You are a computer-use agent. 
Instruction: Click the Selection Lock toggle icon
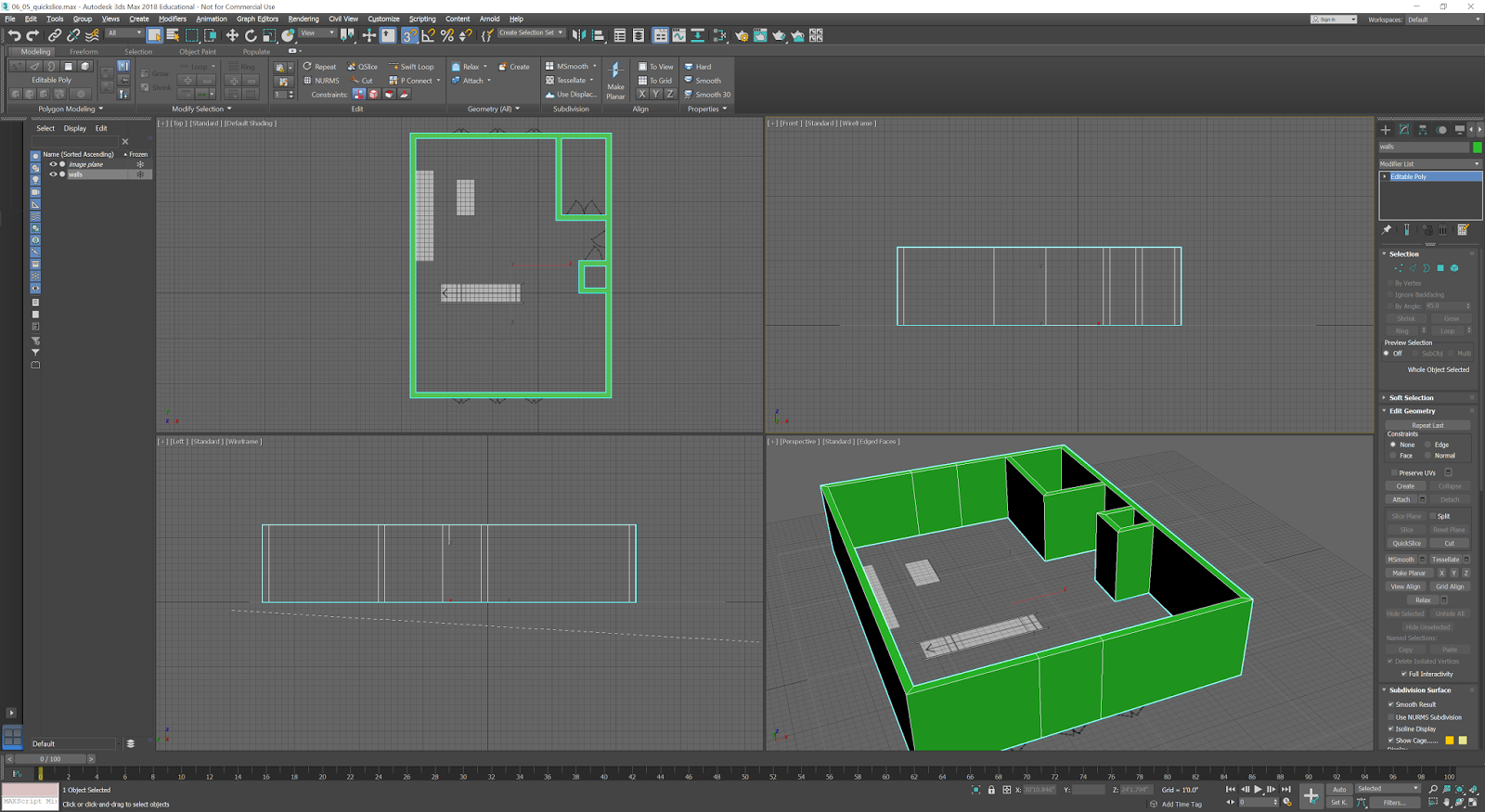point(991,790)
